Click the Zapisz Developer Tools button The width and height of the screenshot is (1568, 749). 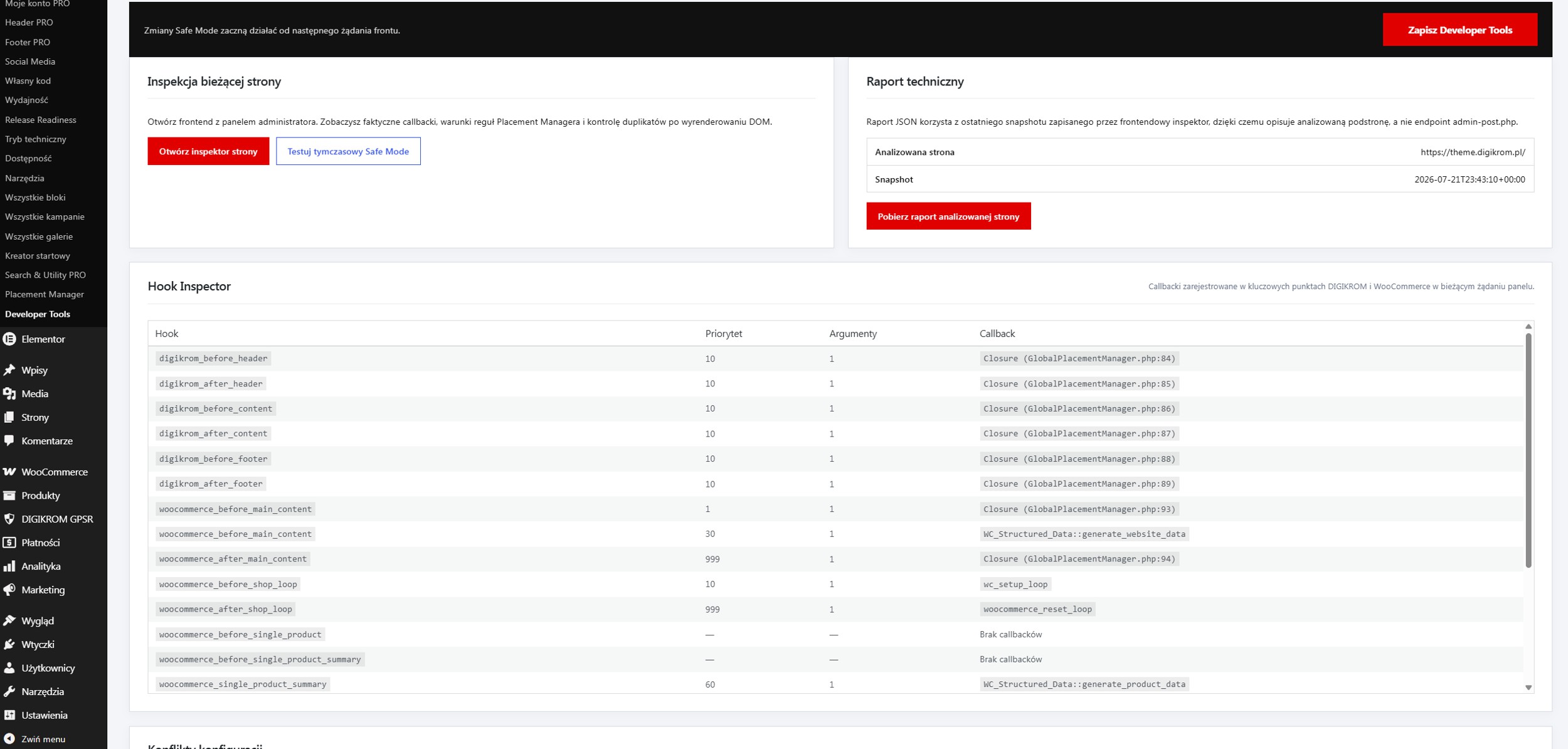click(x=1459, y=30)
